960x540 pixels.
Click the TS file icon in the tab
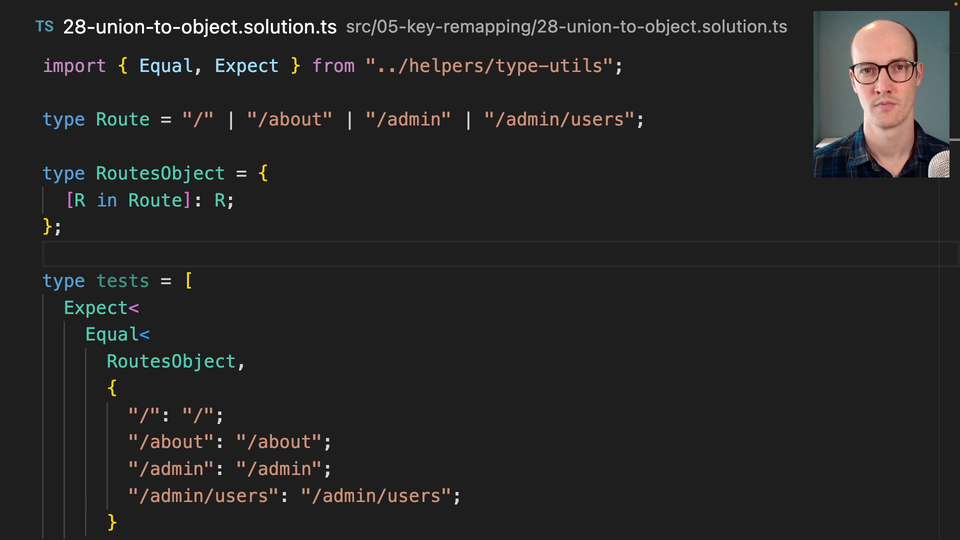click(x=44, y=27)
